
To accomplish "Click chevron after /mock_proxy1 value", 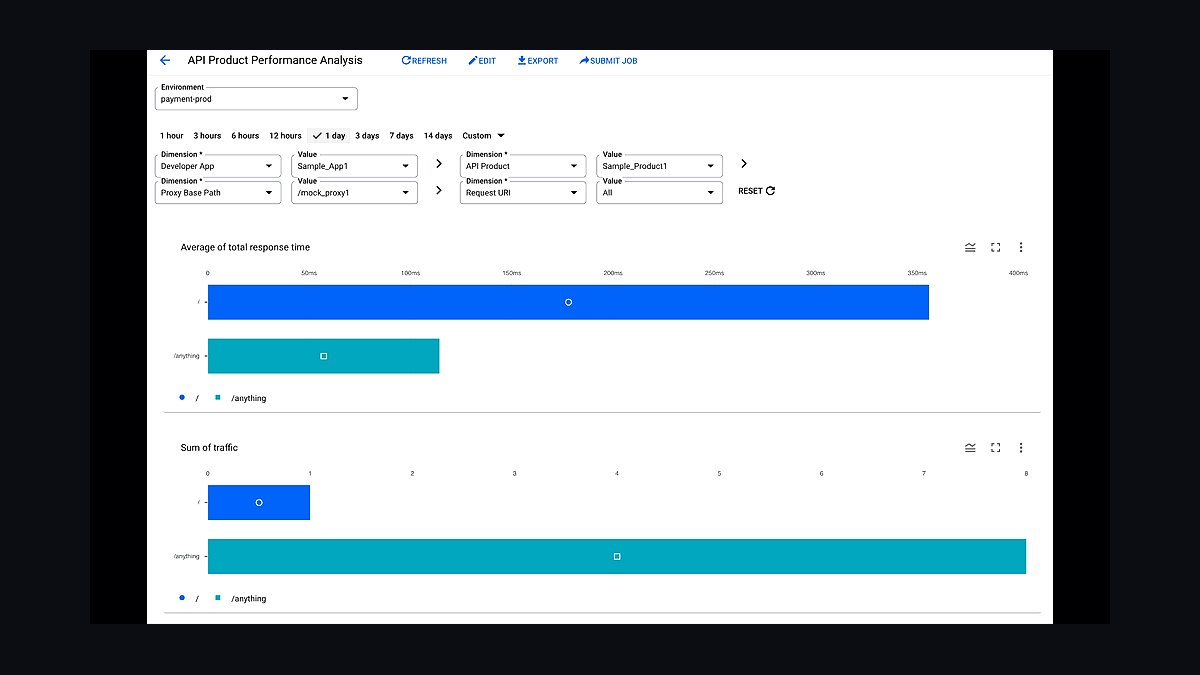I will [x=439, y=190].
